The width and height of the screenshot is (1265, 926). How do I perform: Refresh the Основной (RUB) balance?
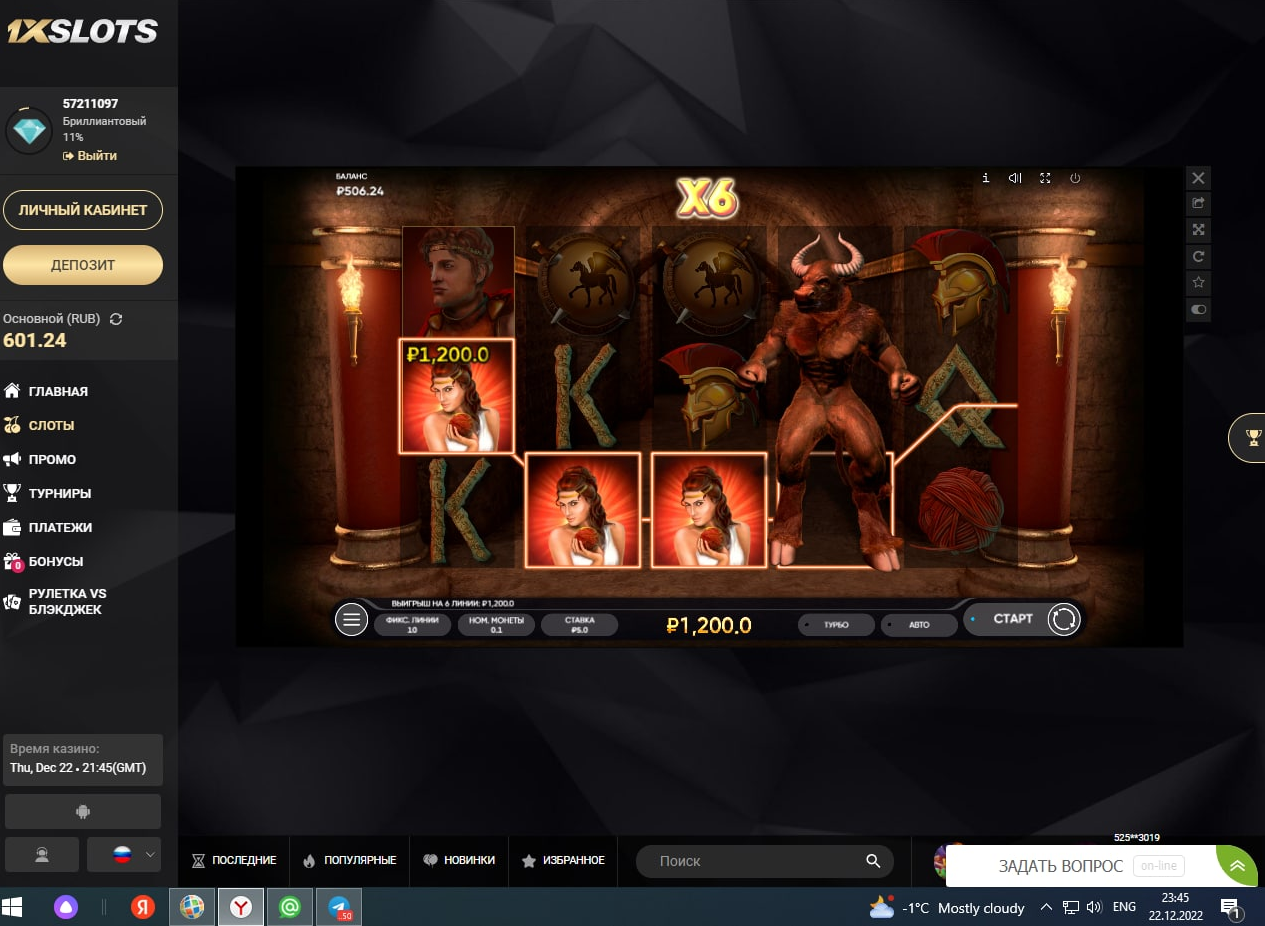[116, 319]
